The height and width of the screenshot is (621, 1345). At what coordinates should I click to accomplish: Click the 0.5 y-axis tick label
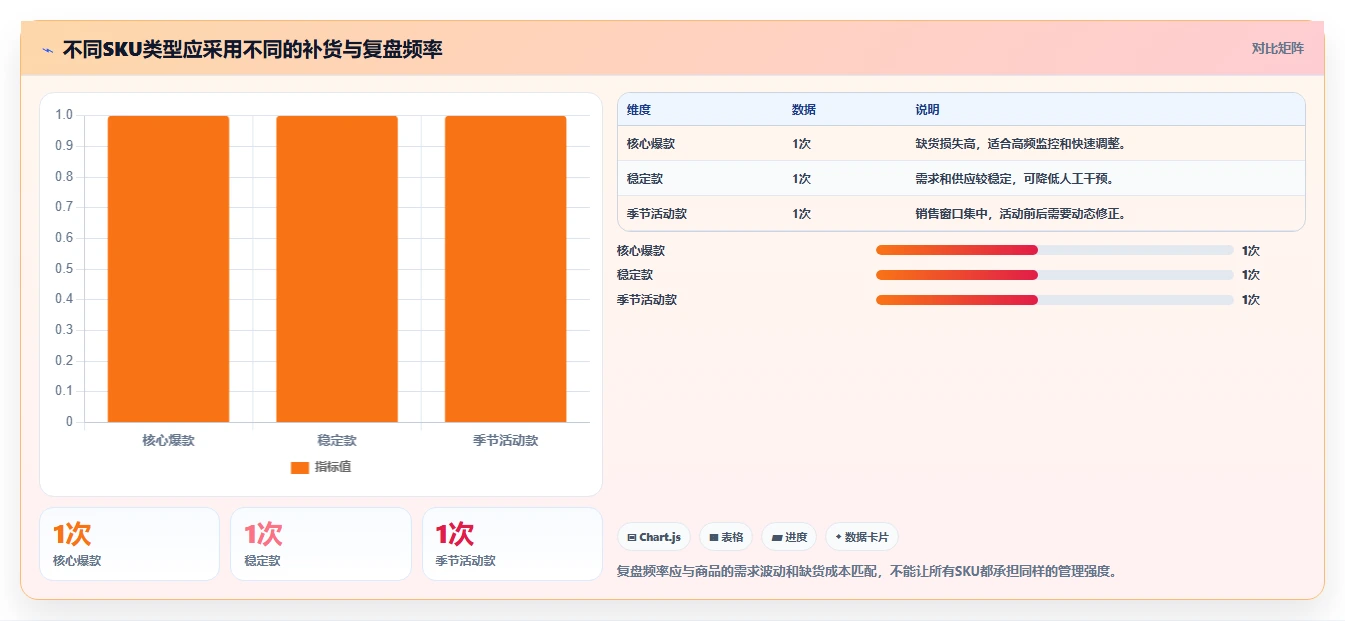(64, 268)
